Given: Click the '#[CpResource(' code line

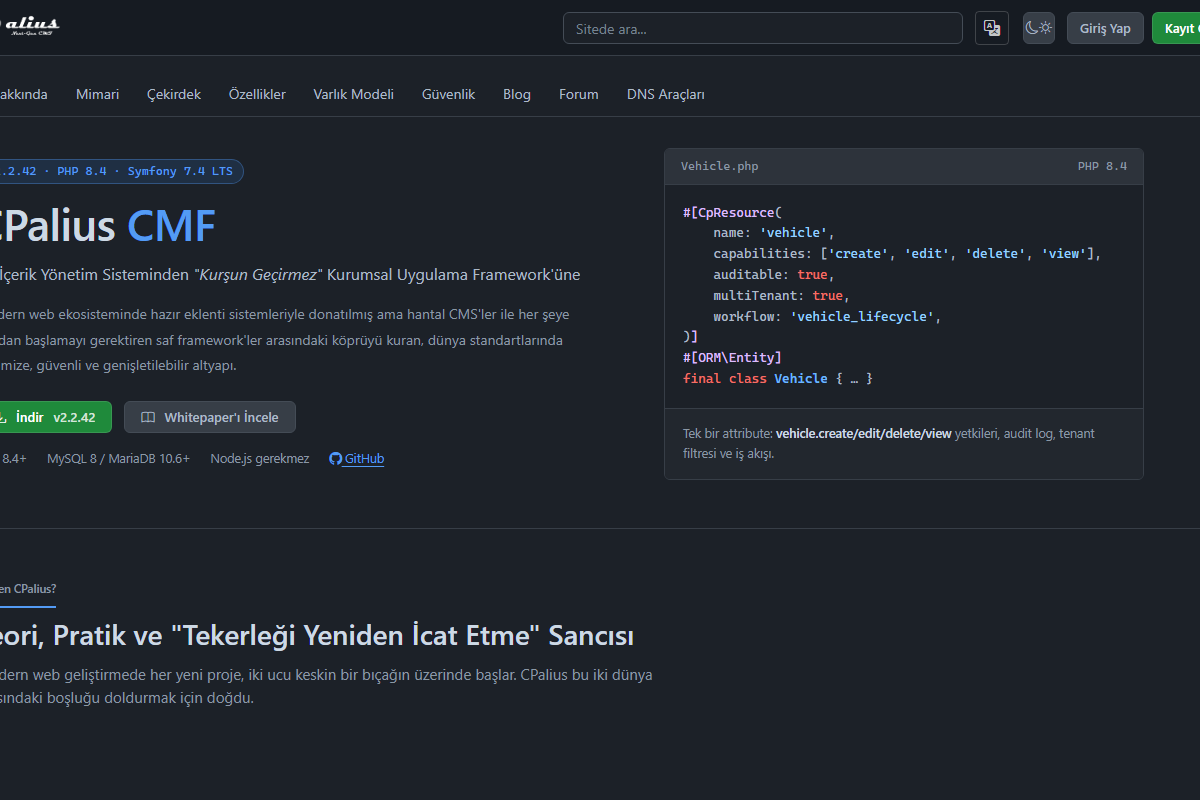Looking at the screenshot, I should coord(732,212).
